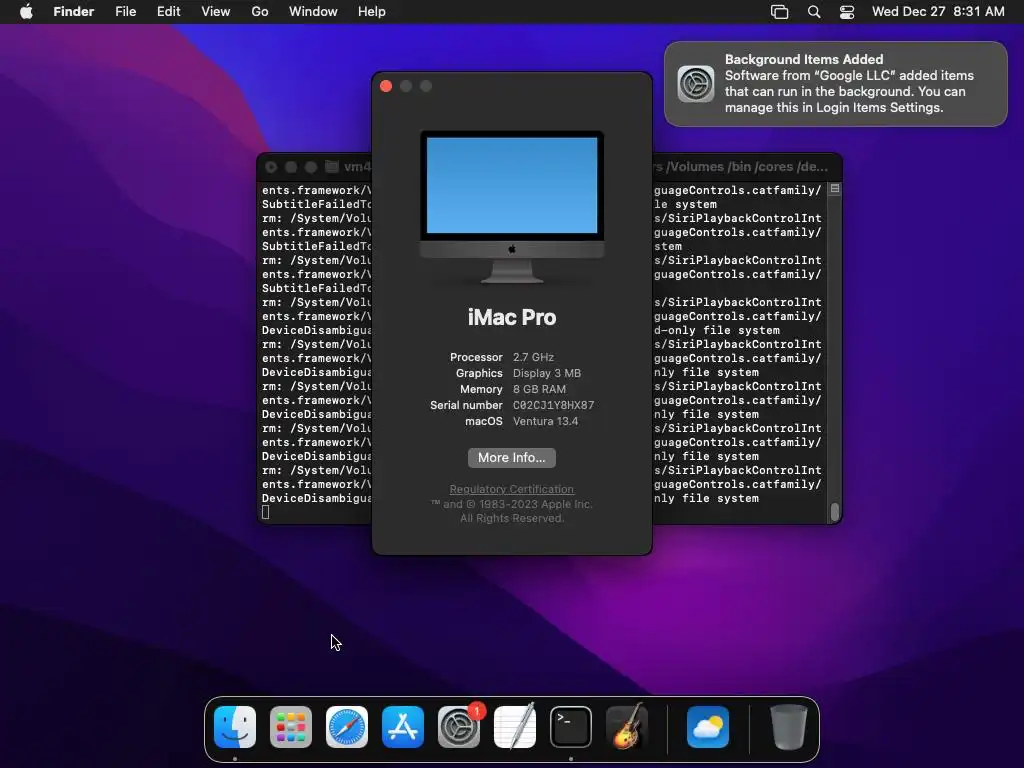The width and height of the screenshot is (1024, 768).
Task: Open TextEdit from the Dock
Action: point(515,727)
